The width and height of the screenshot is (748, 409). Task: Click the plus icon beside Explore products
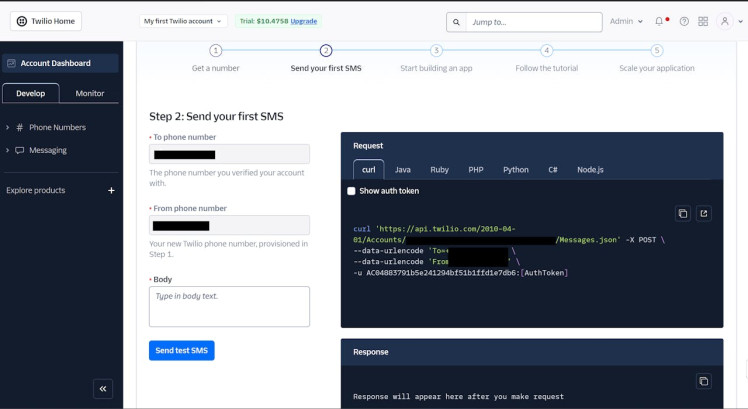(111, 190)
